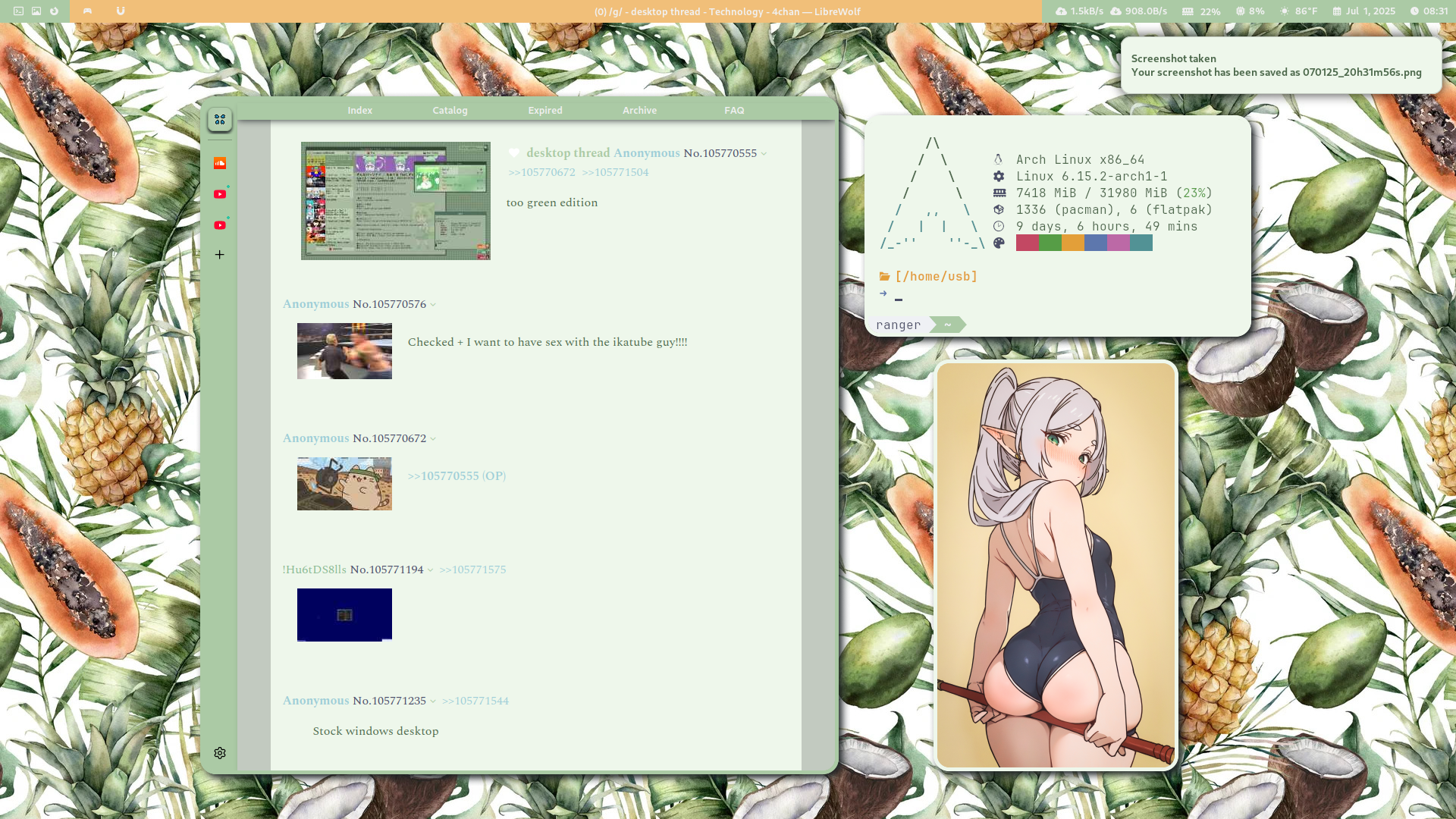Open the upper YouTube sidebar tab

[220, 194]
